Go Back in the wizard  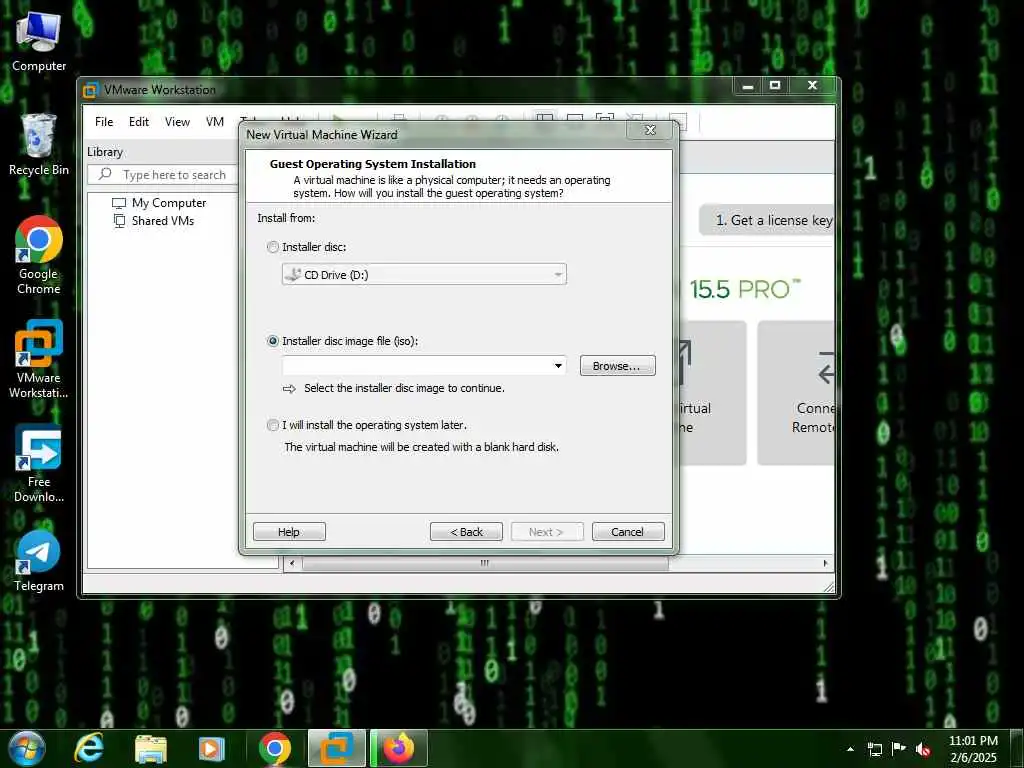point(466,532)
